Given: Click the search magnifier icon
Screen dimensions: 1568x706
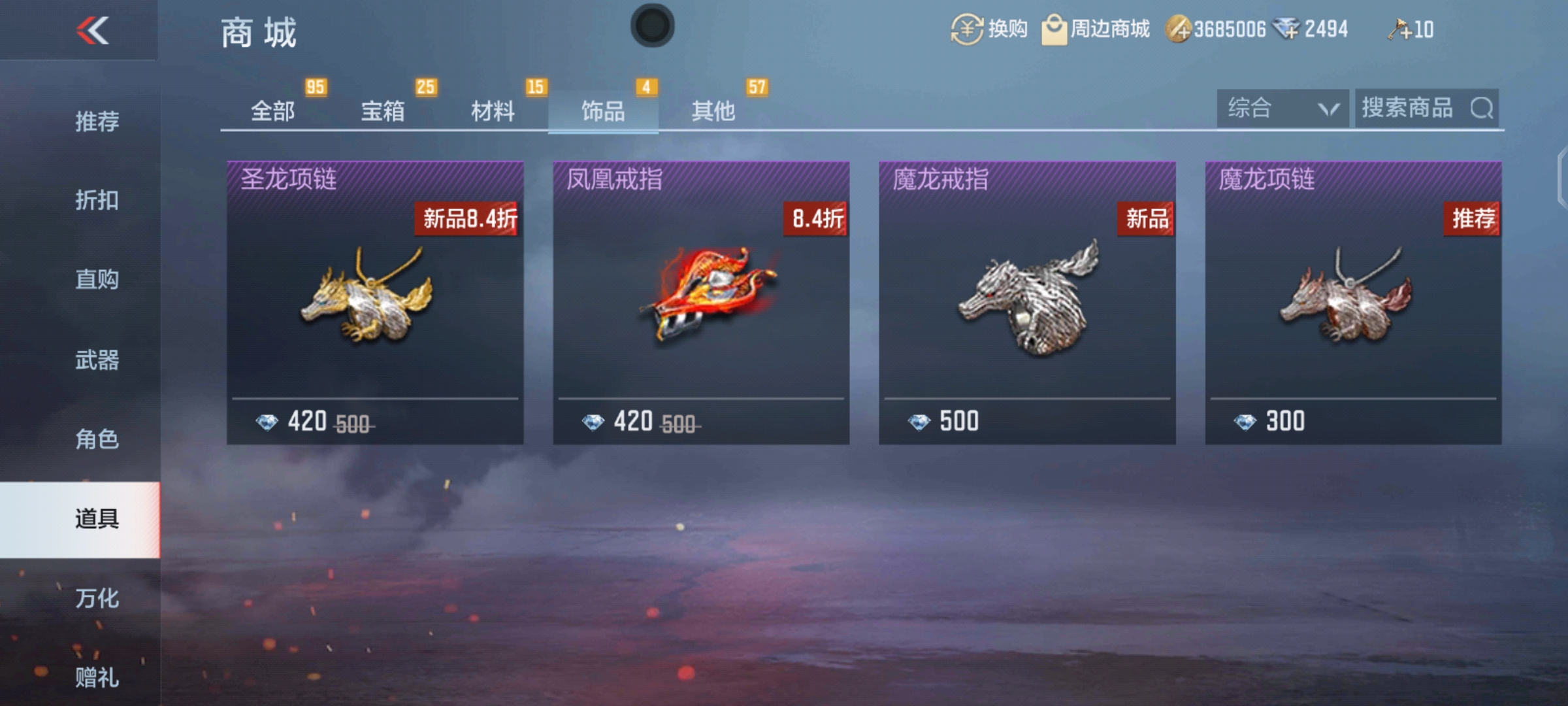Looking at the screenshot, I should click(x=1482, y=108).
